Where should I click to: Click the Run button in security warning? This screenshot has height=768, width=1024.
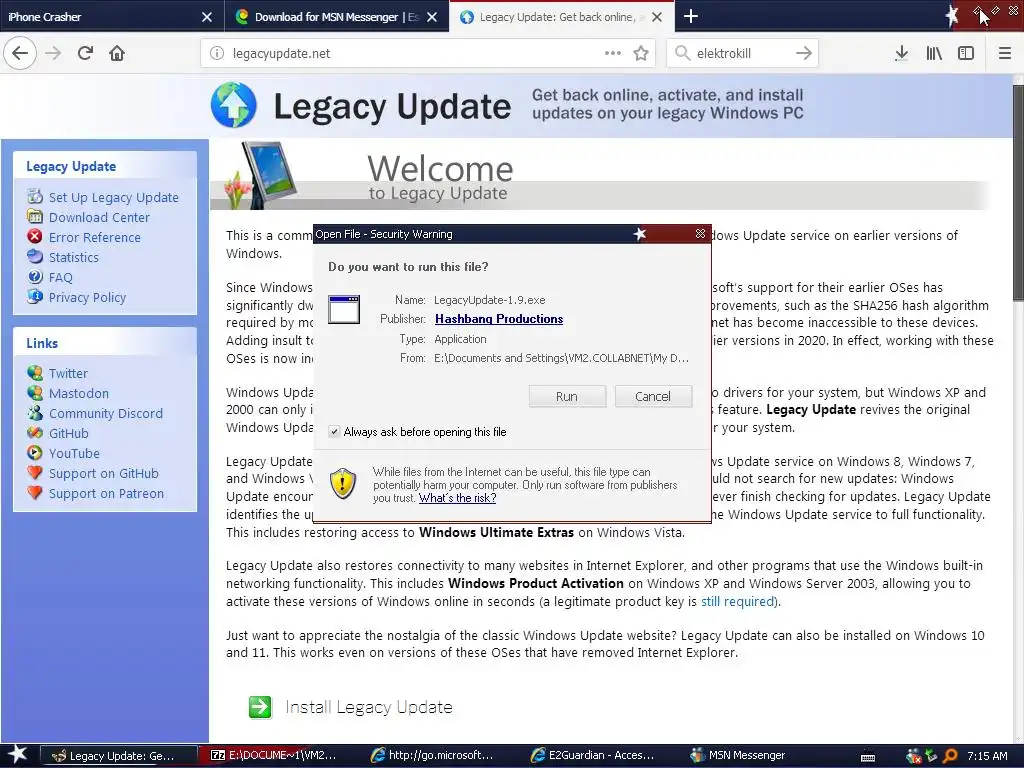point(567,396)
